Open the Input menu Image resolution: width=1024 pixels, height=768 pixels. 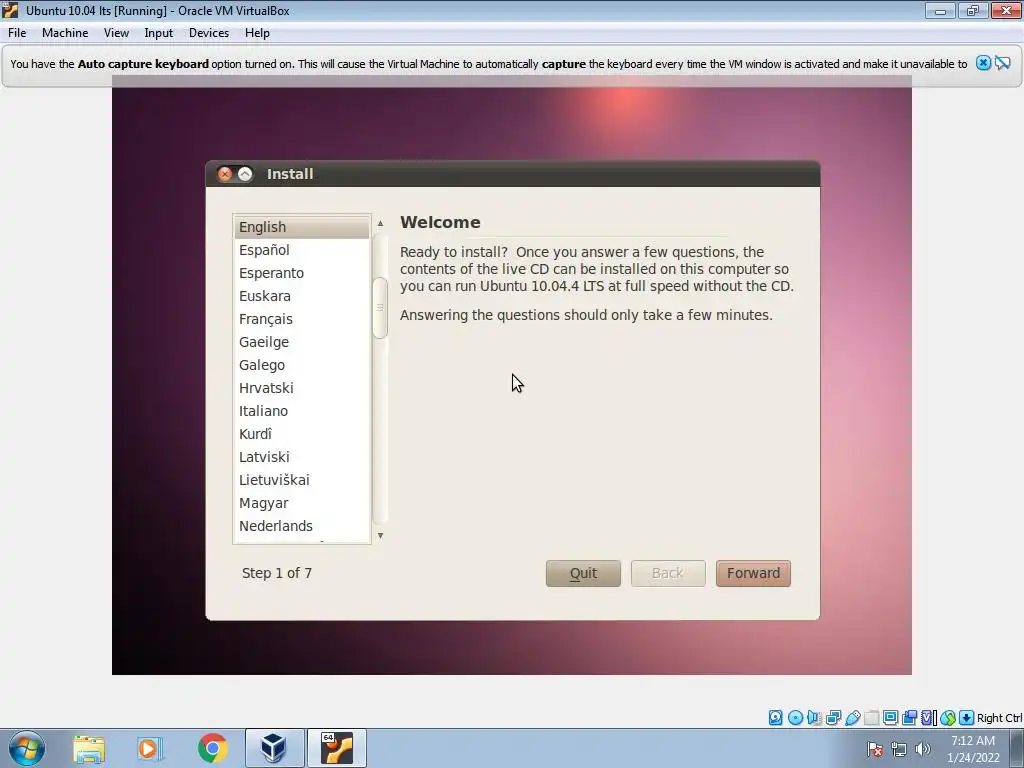159,33
